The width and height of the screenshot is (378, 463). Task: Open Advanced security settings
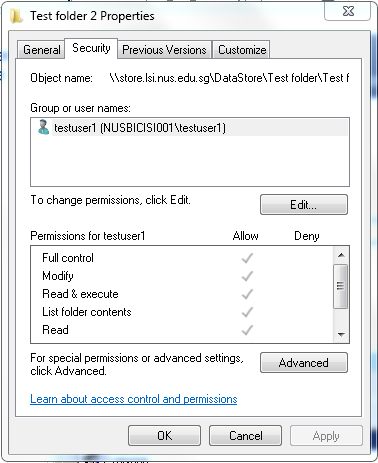point(304,363)
